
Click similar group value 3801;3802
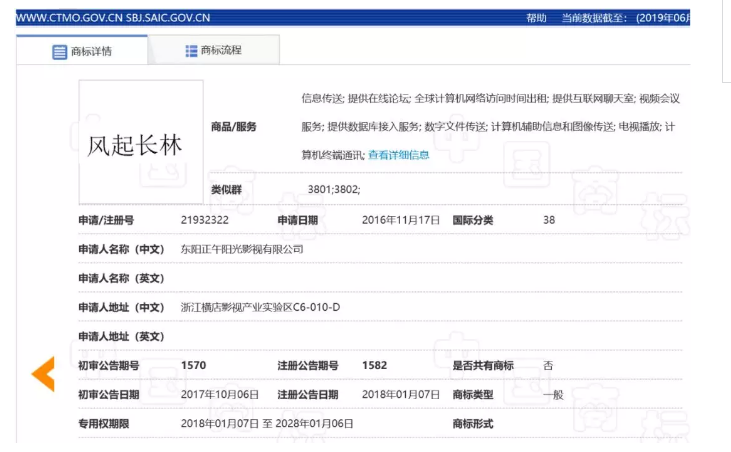(x=334, y=189)
